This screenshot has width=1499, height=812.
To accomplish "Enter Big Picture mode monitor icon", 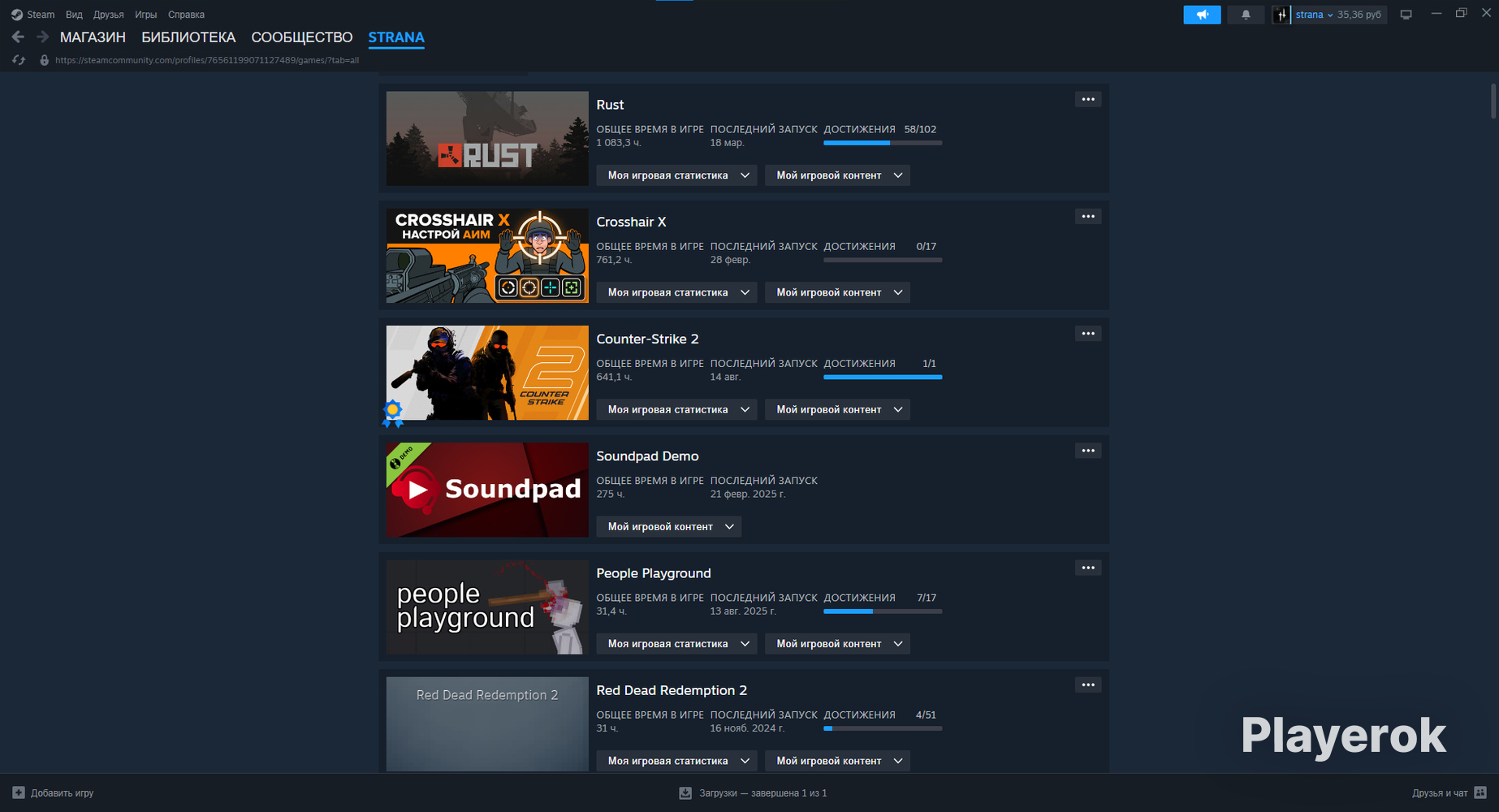I will (x=1406, y=15).
